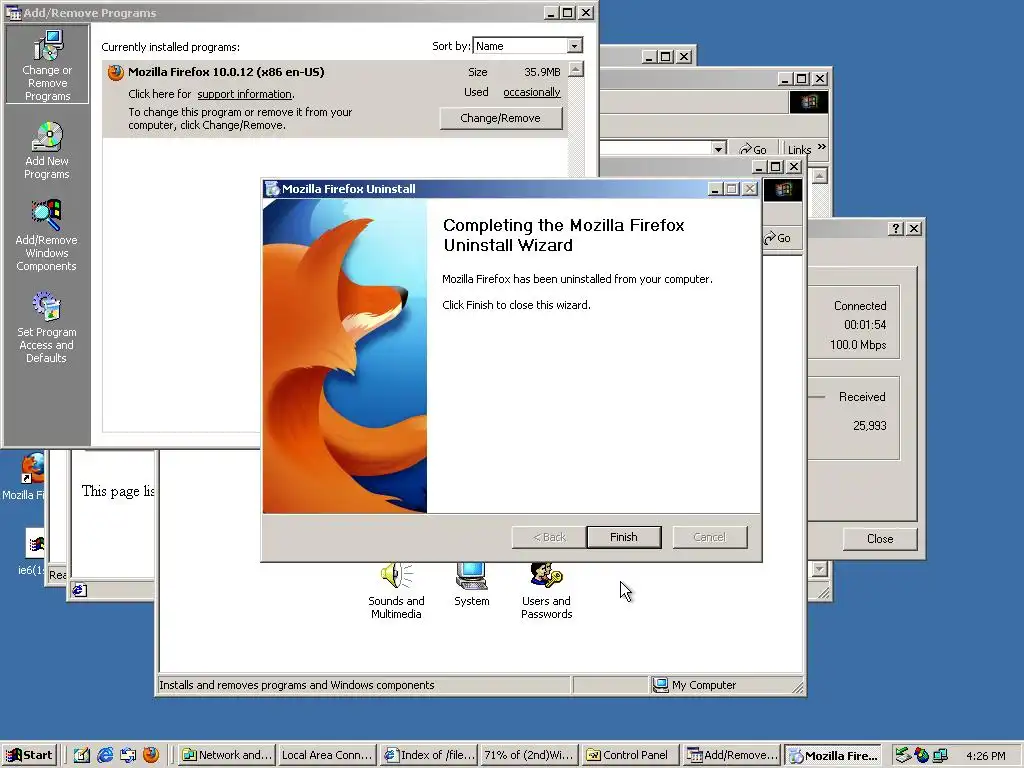The width and height of the screenshot is (1024, 768).
Task: Click the Firefox icon beside Mozilla Firefox 10.0.12
Action: [116, 72]
